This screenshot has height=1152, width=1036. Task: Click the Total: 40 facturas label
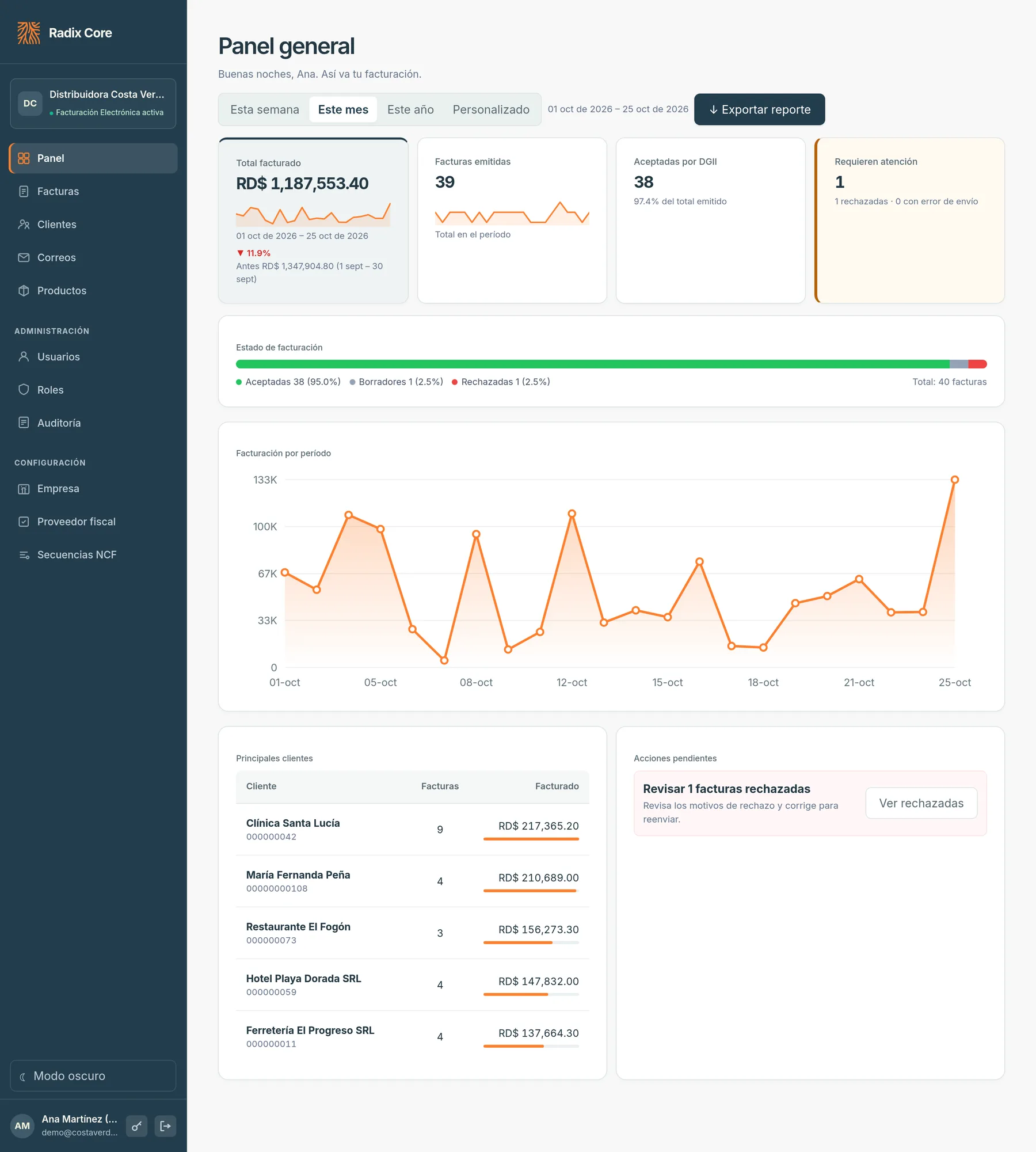pos(950,382)
